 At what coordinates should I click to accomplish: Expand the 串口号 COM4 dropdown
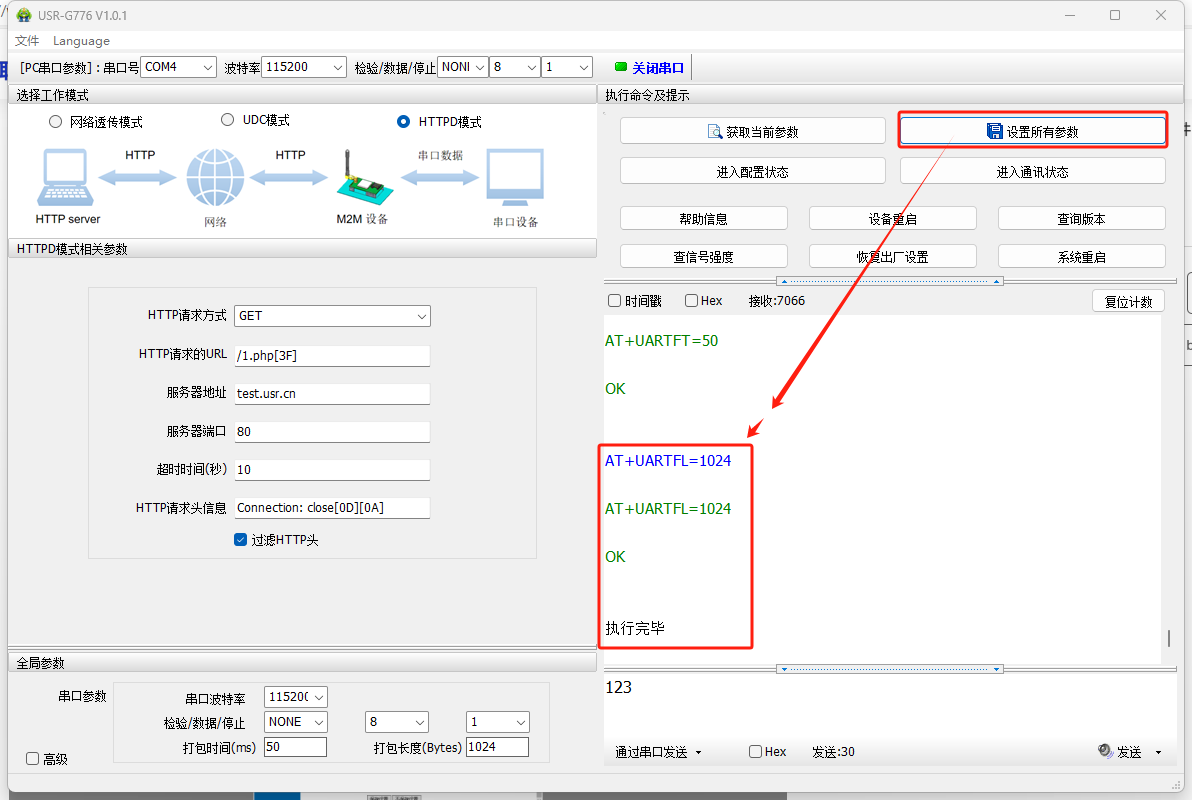(179, 67)
